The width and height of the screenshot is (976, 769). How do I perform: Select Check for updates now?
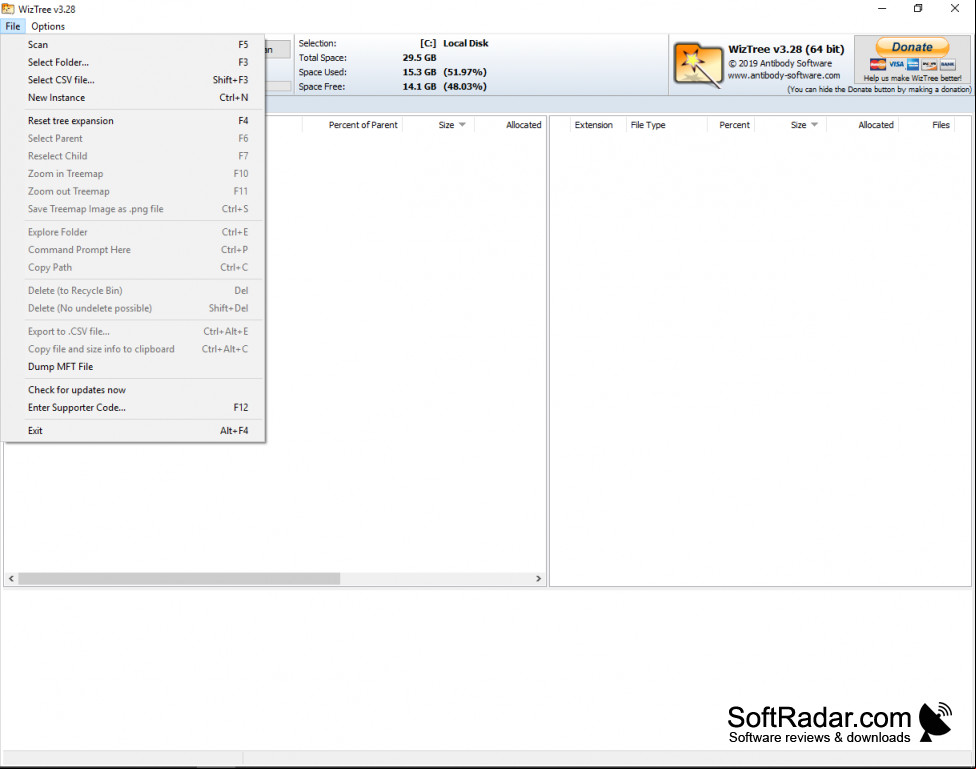point(133,390)
